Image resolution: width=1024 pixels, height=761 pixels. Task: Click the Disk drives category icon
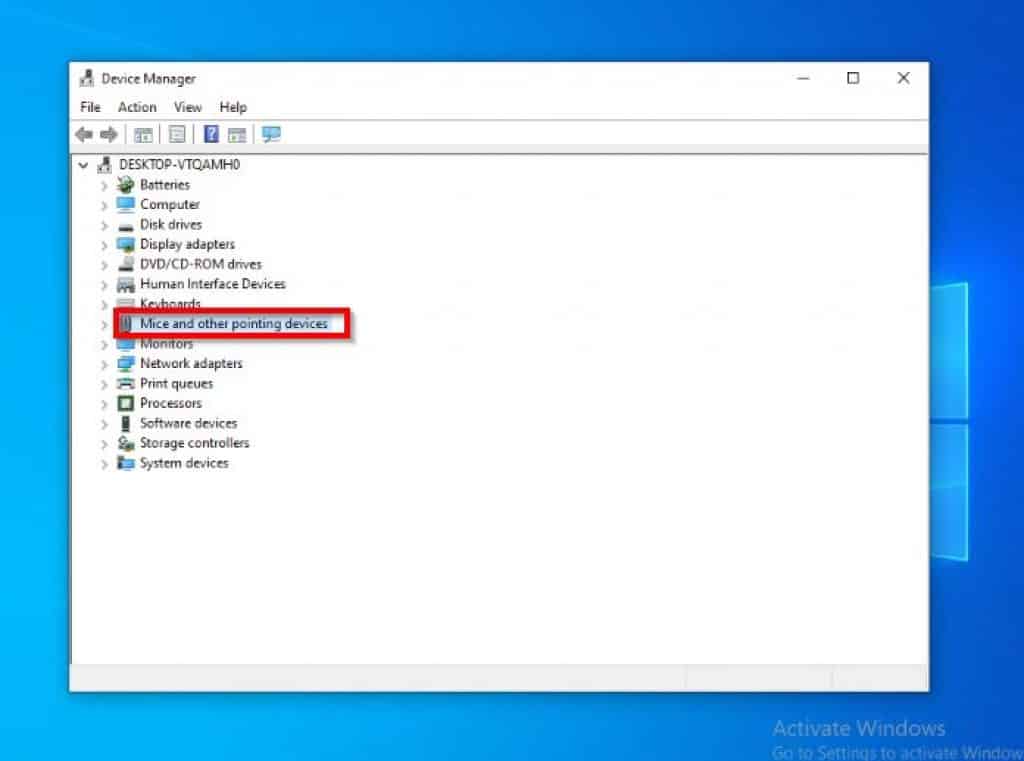pyautogui.click(x=125, y=225)
